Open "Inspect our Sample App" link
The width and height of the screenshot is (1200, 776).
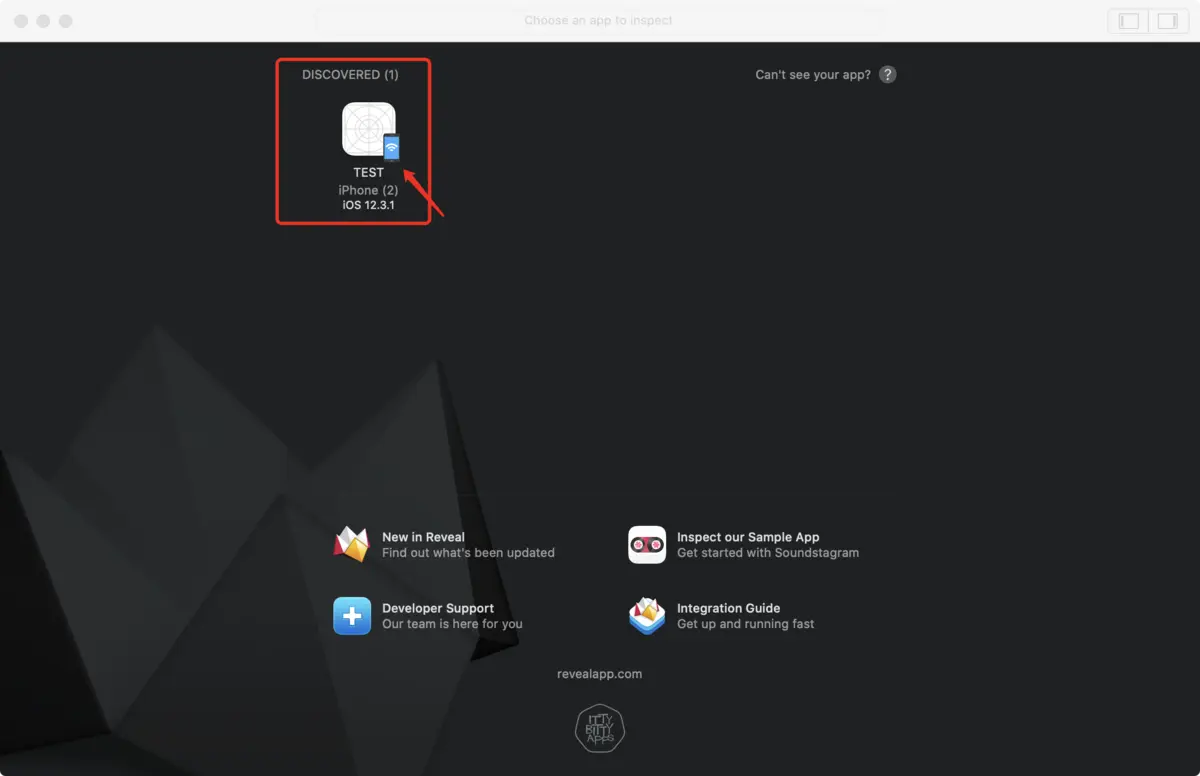coord(748,537)
